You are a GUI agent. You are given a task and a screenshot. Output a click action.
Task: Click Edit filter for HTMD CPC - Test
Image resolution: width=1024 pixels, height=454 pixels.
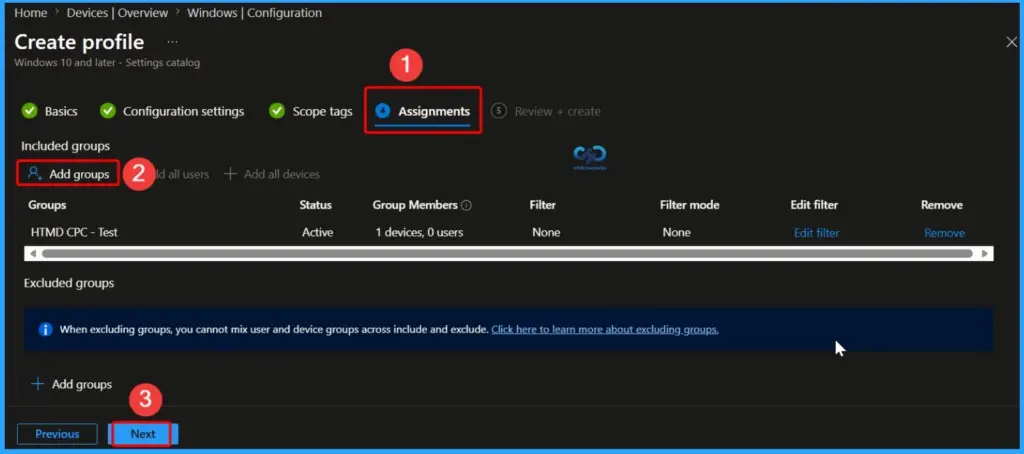click(x=816, y=233)
